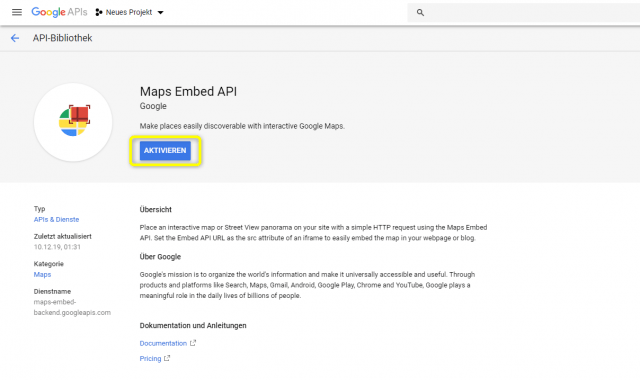Click the Google APIs logo

59,12
